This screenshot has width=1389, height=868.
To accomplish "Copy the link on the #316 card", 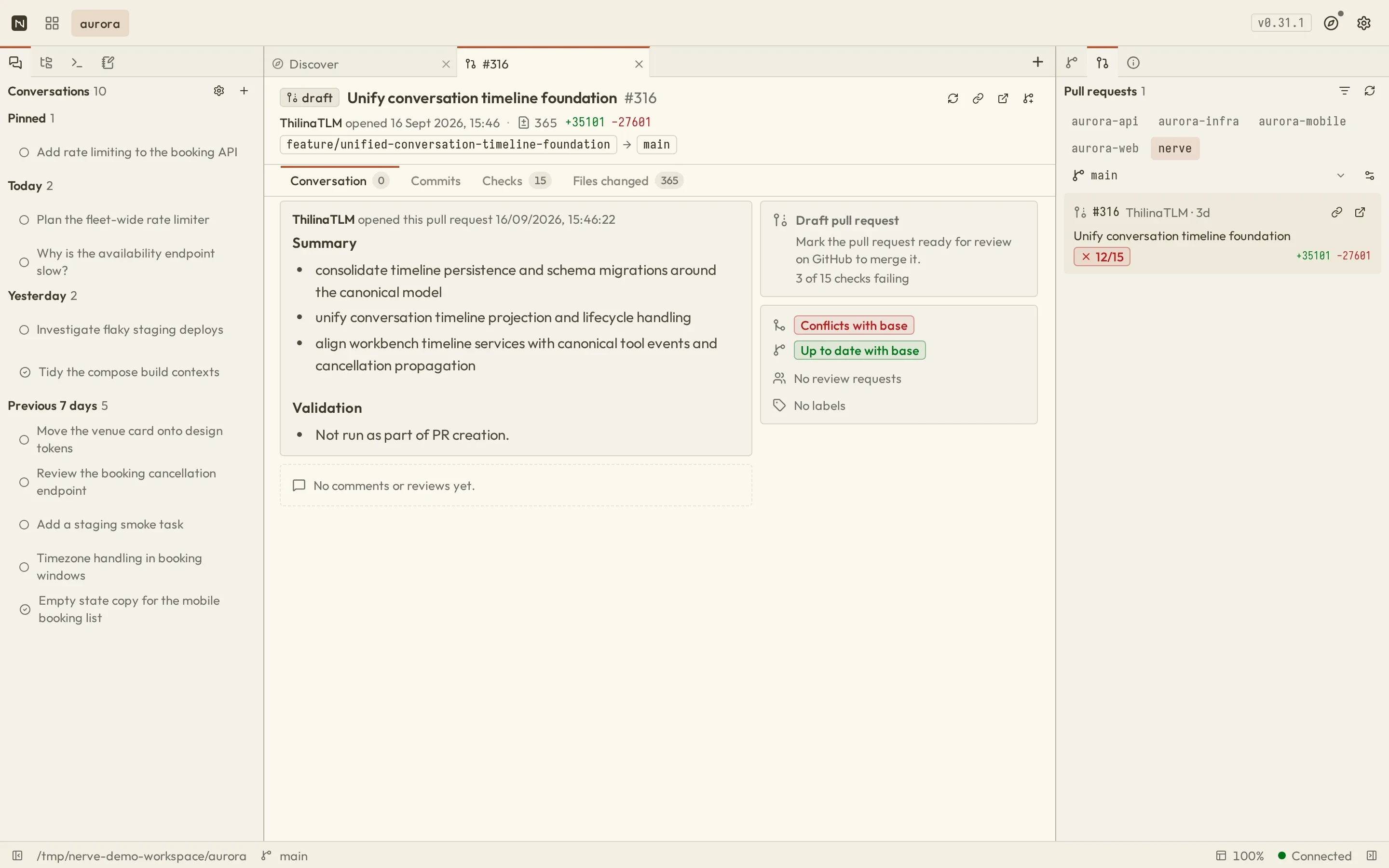I will [x=1337, y=212].
